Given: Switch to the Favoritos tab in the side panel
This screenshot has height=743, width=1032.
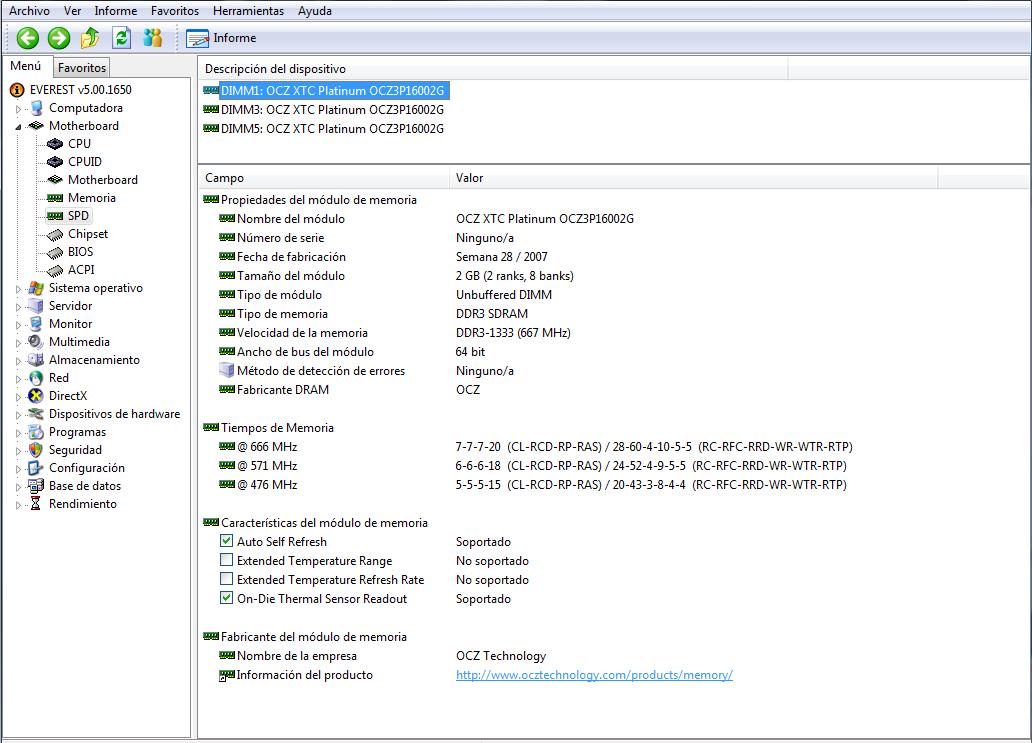Looking at the screenshot, I should pyautogui.click(x=82, y=67).
